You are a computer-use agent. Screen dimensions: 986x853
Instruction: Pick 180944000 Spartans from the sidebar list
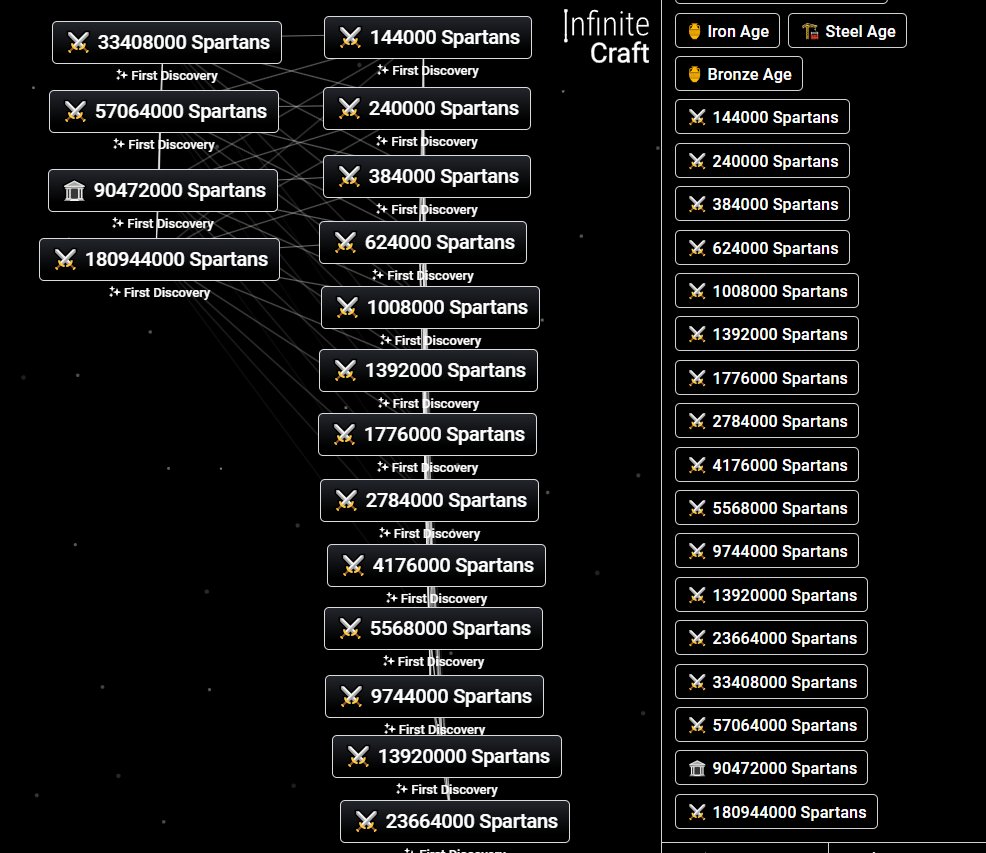[x=776, y=812]
